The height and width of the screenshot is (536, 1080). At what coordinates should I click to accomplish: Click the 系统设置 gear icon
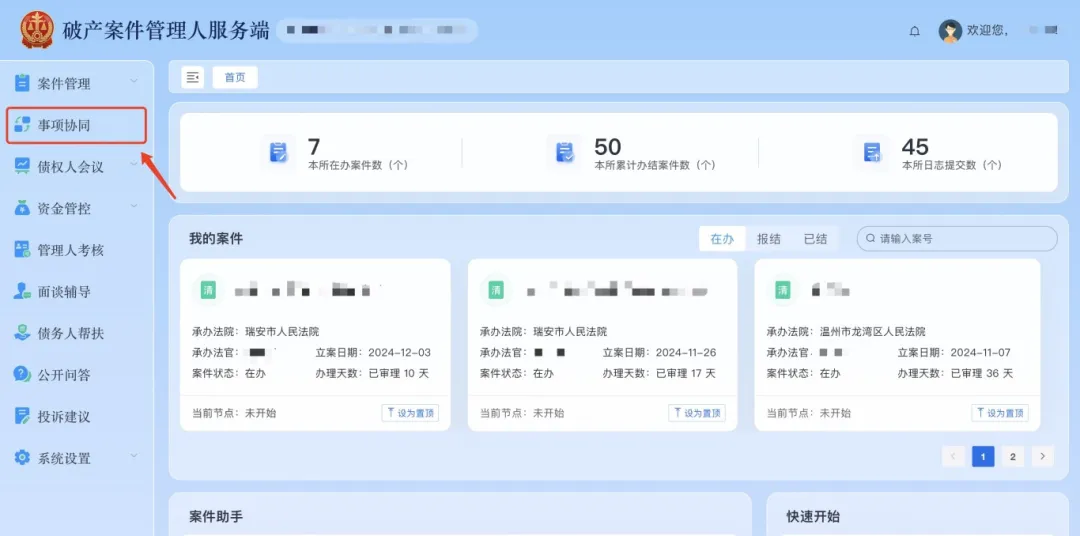[x=23, y=457]
